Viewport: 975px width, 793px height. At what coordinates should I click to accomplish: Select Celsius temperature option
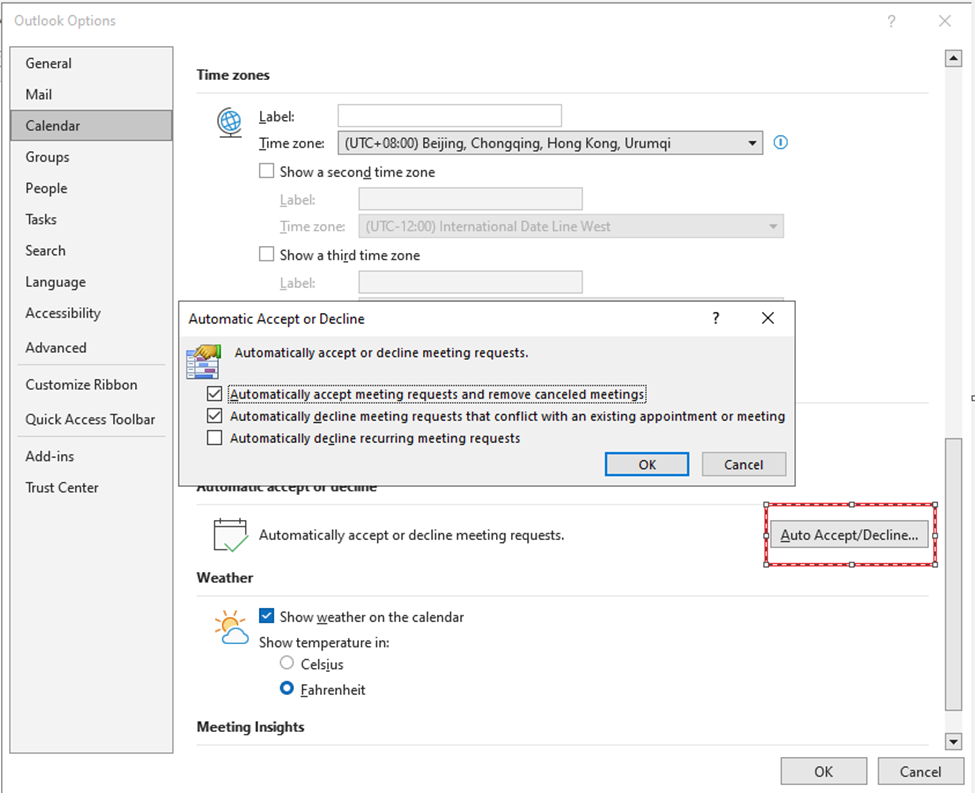click(287, 663)
